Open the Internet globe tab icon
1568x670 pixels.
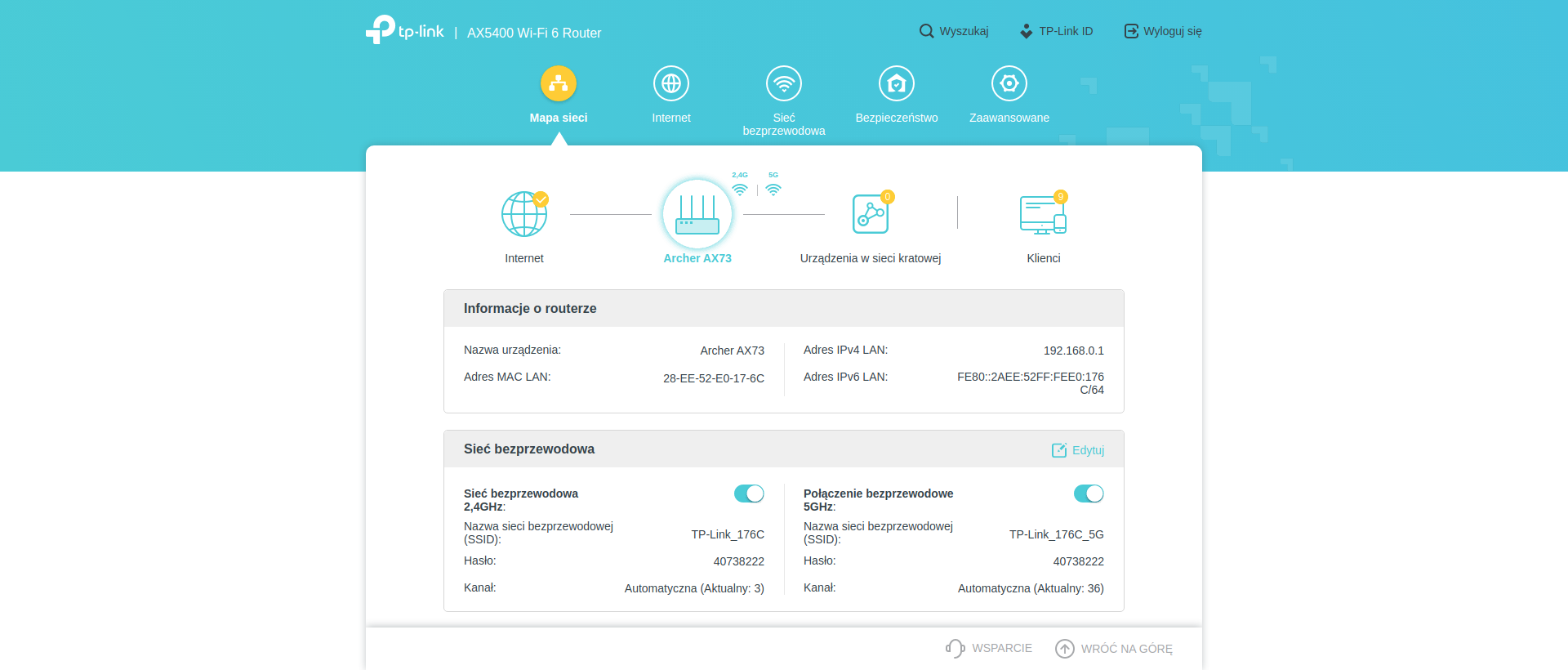671,83
